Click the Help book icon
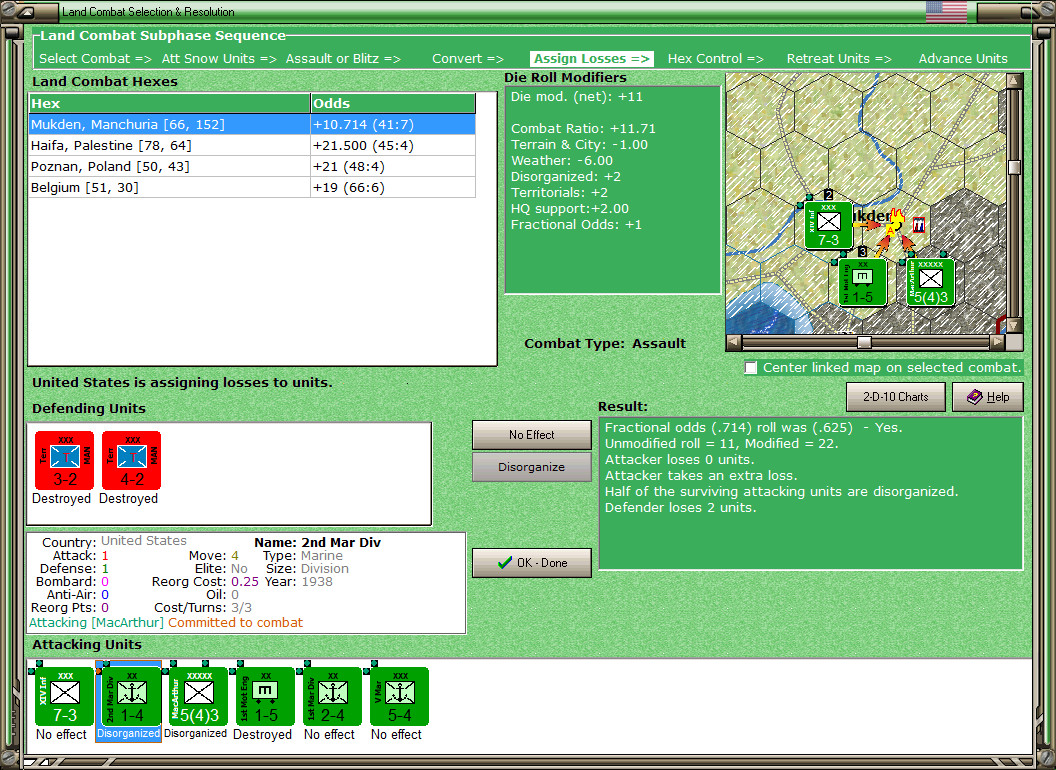 click(x=975, y=397)
